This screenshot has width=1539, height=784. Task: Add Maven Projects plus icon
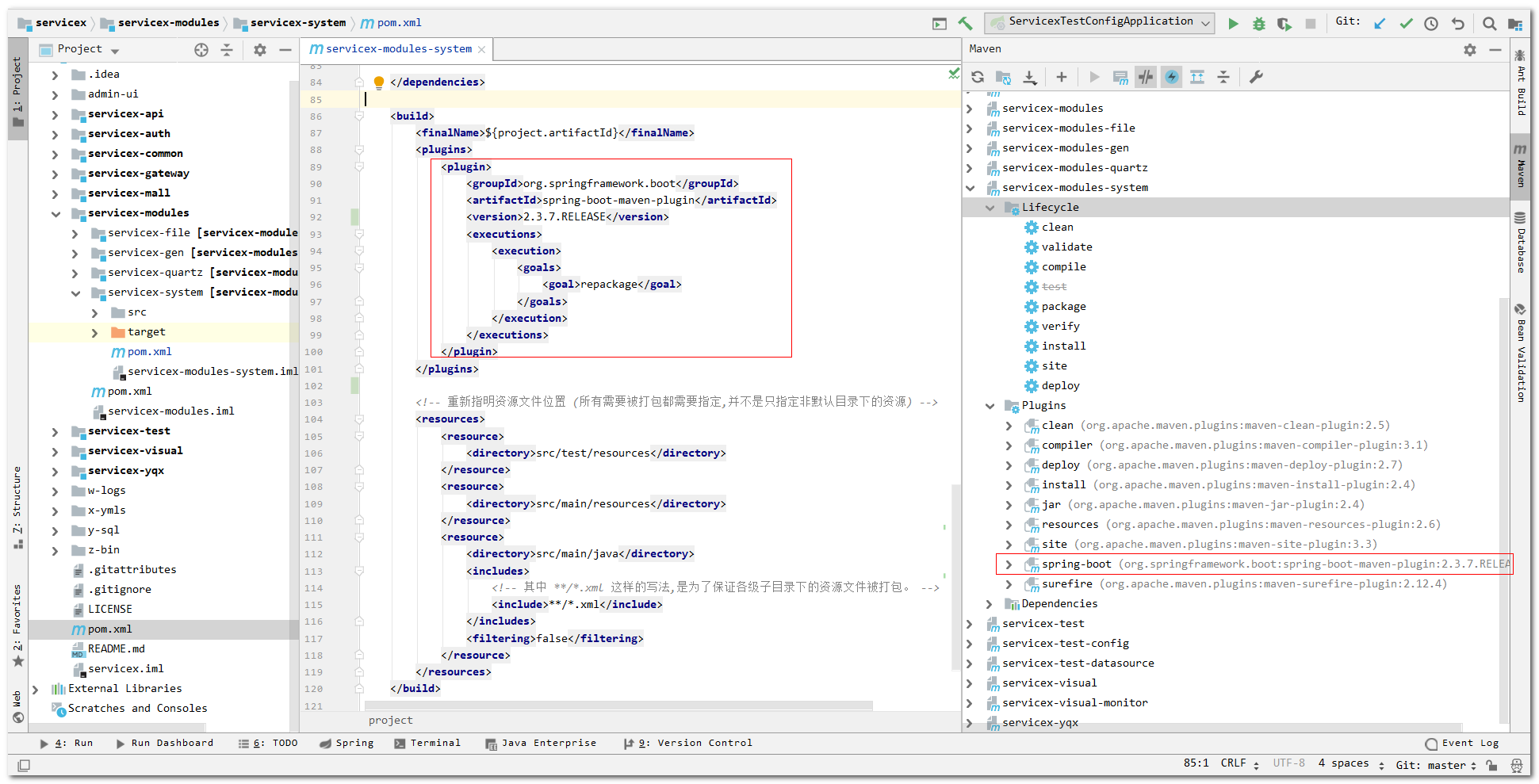click(x=1062, y=77)
